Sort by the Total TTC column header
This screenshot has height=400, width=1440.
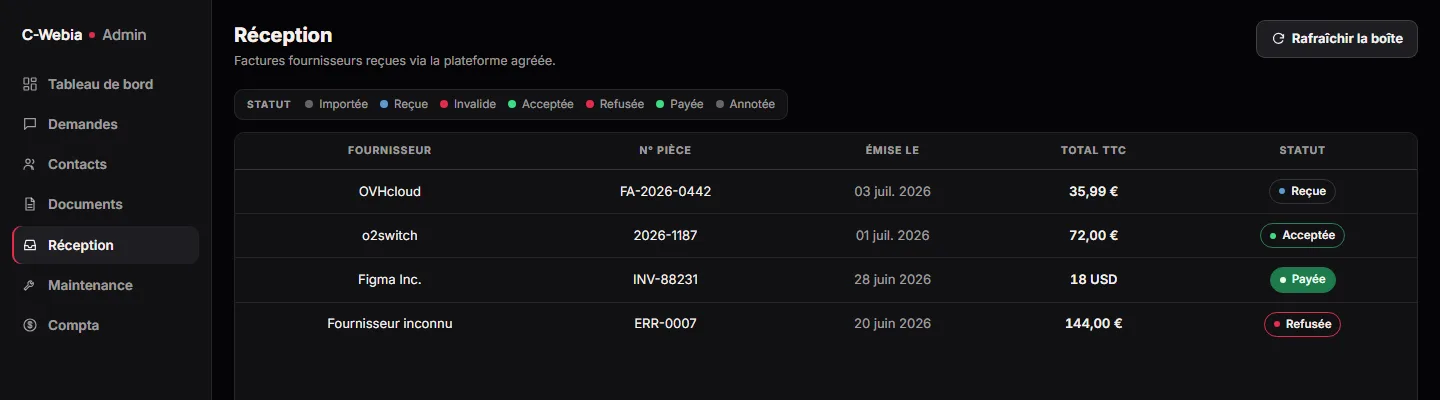[x=1093, y=150]
